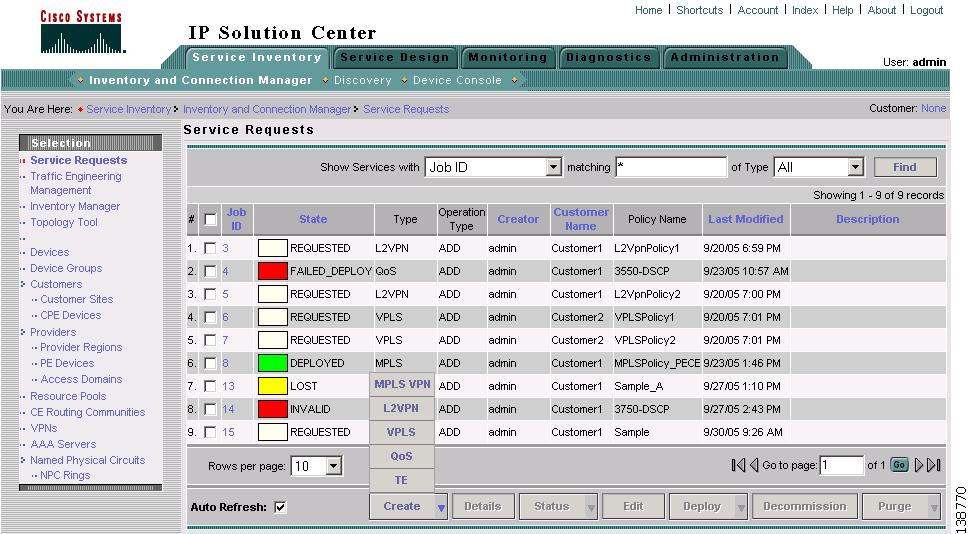The width and height of the screenshot is (968, 534).
Task: Open the Discovery submenu item
Action: pos(362,80)
